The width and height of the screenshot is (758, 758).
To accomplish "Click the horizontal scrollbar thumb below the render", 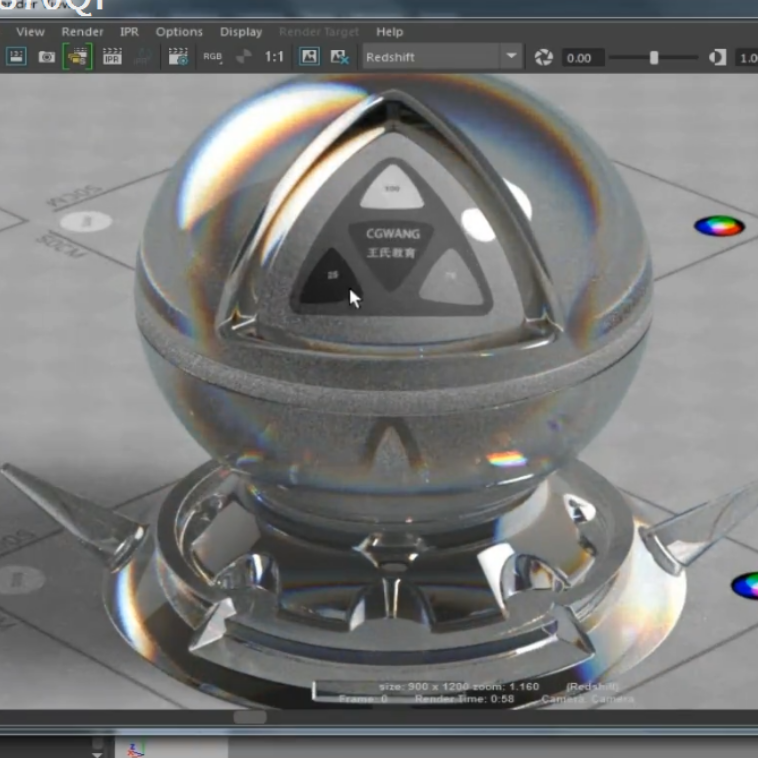I will 250,717.
